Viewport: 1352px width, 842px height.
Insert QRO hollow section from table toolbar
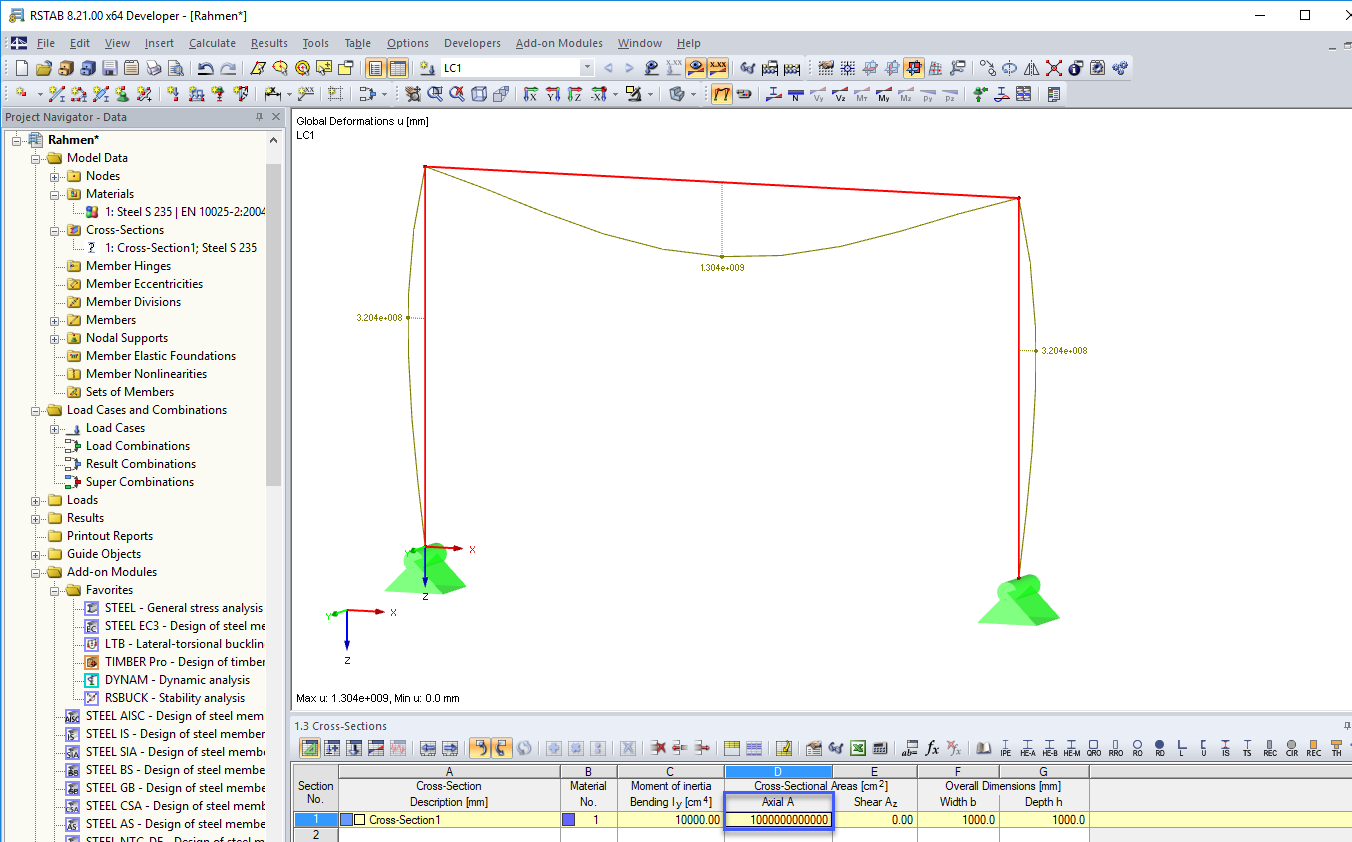[1094, 747]
